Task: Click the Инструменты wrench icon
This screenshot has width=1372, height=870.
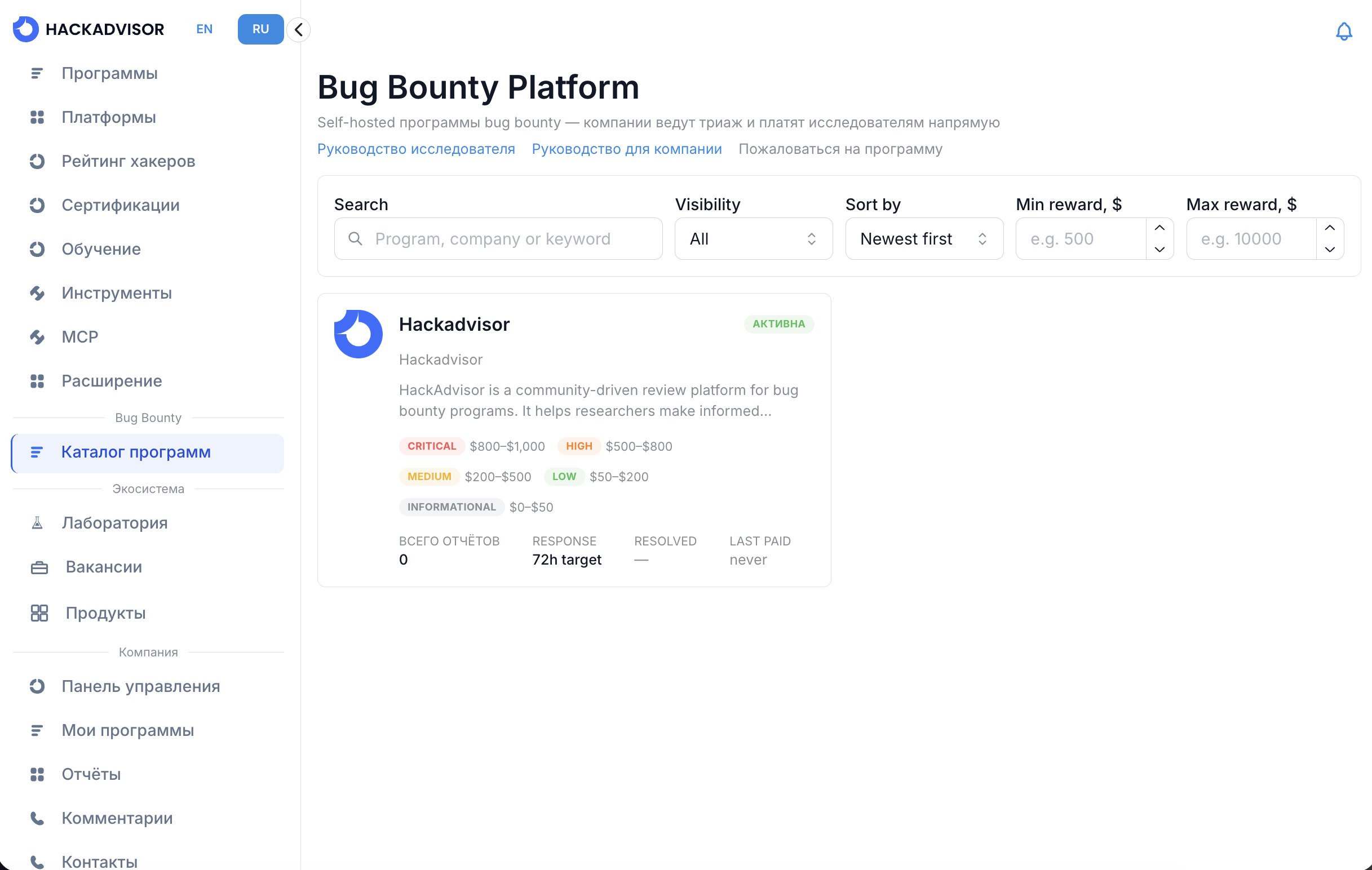Action: coord(37,292)
